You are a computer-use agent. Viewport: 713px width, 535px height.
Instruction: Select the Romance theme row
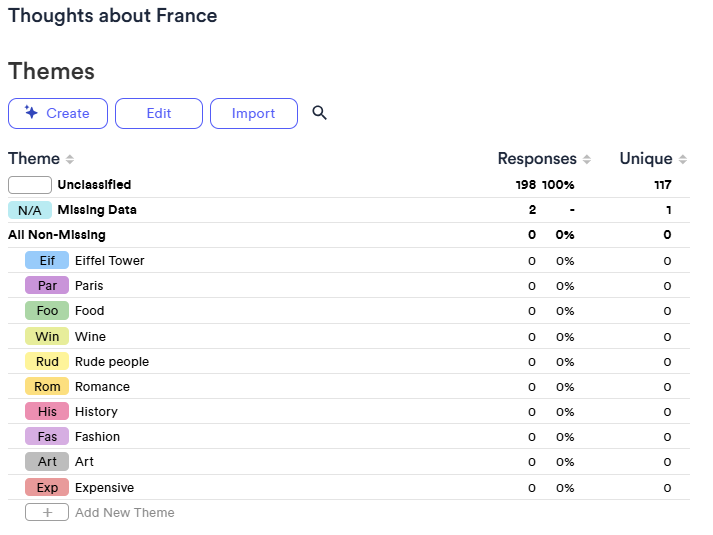349,386
